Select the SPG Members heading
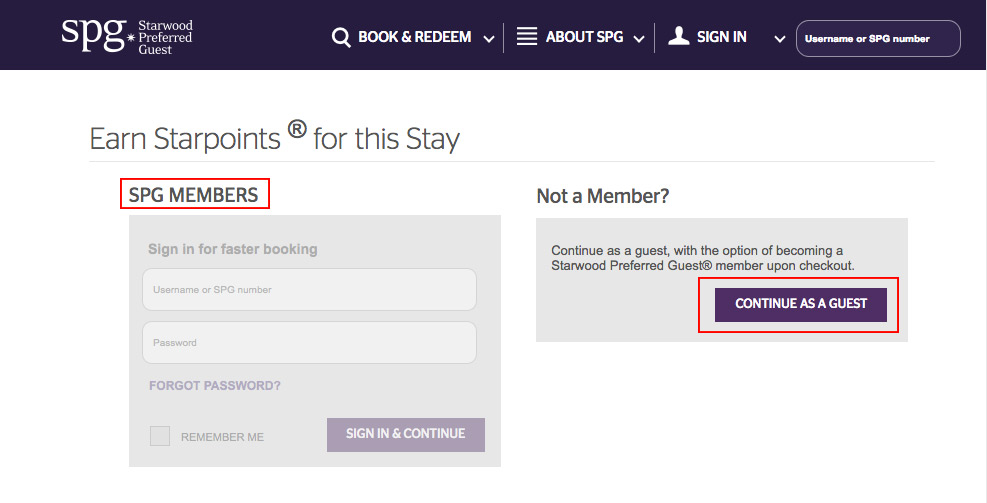 coord(194,195)
